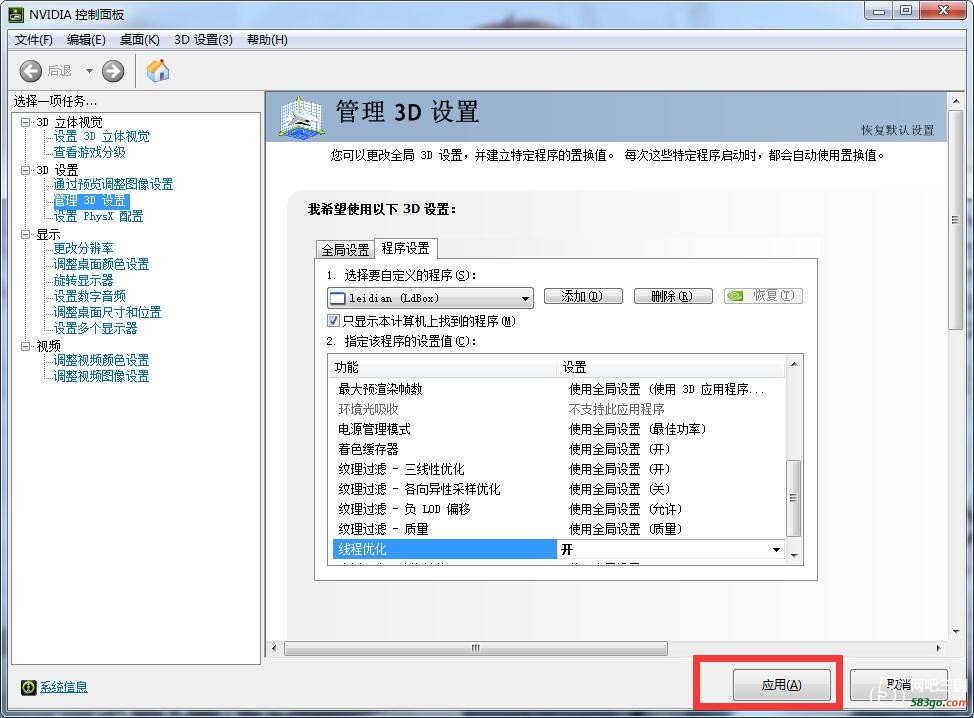Click the settings list scroll up arrow
Viewport: 974px width, 718px height.
[793, 364]
